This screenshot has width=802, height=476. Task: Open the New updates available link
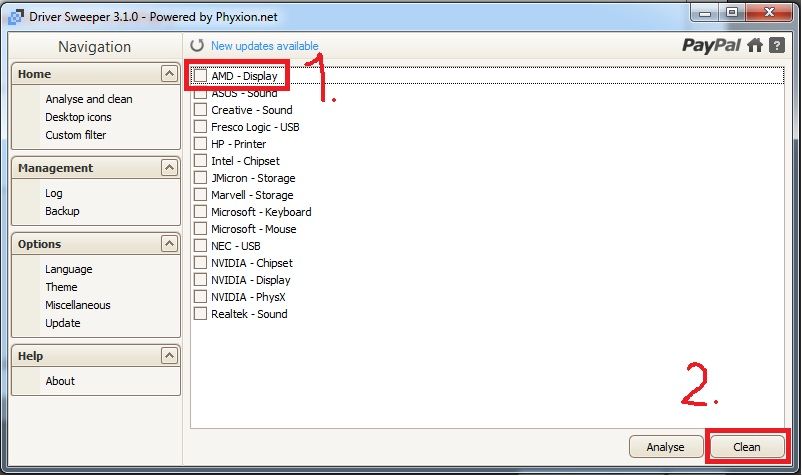(x=264, y=46)
